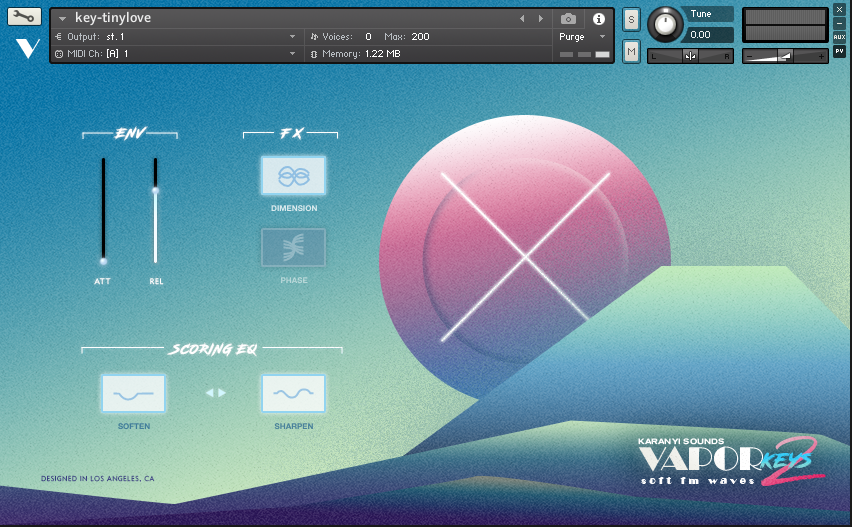Toggle the Phase FX button
Viewport: 852px width, 527px height.
click(x=293, y=247)
